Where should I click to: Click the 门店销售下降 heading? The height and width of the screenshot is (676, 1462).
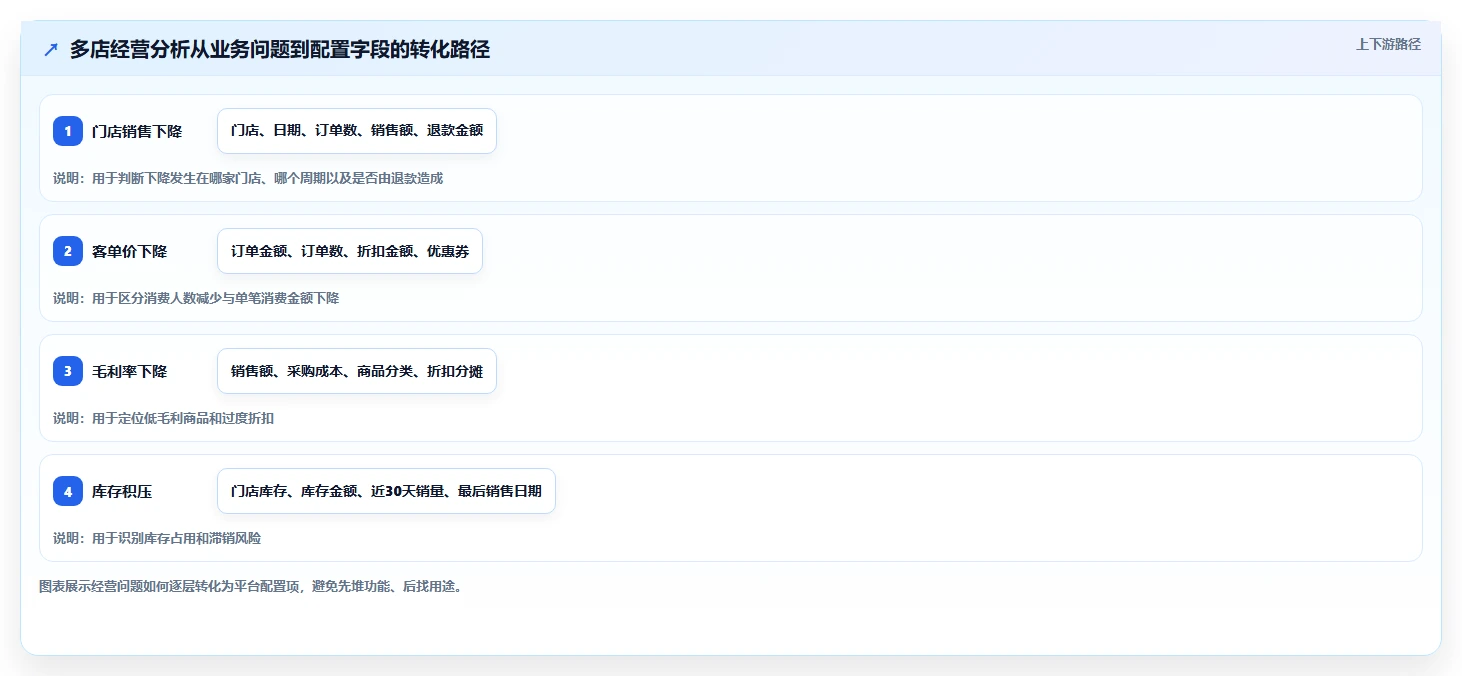tap(137, 131)
